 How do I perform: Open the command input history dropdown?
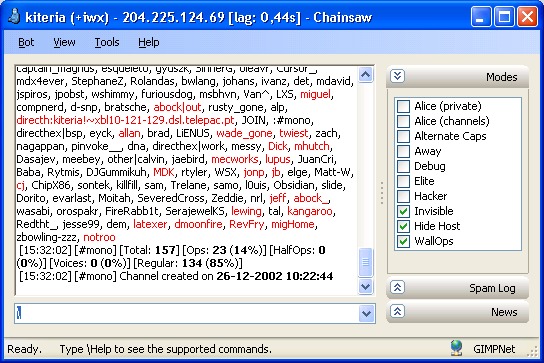[367, 314]
